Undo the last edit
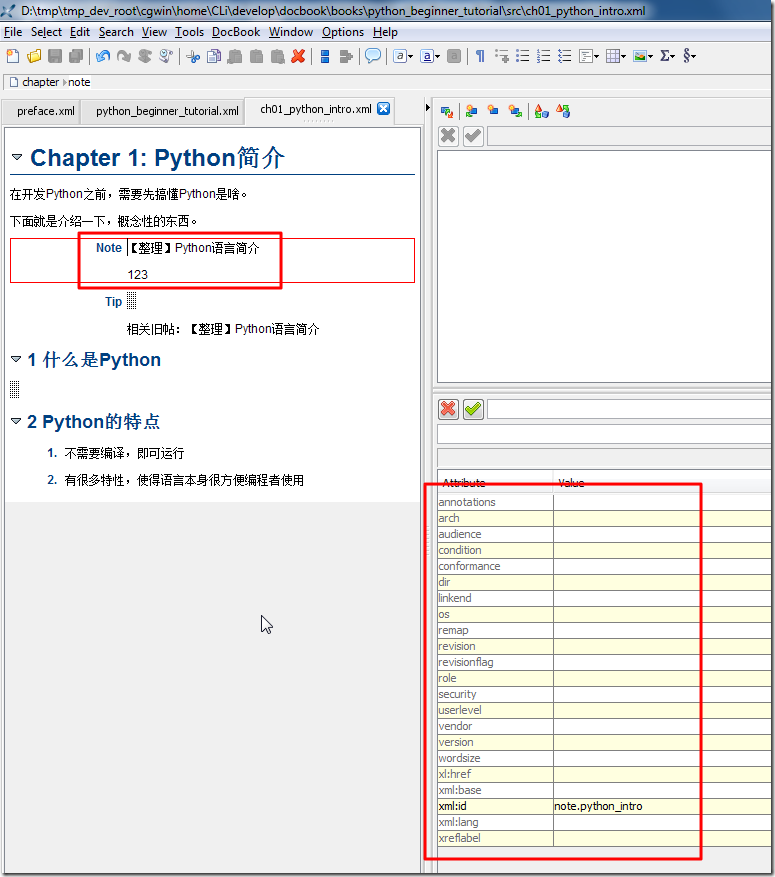The height and width of the screenshot is (877, 775). tap(103, 56)
